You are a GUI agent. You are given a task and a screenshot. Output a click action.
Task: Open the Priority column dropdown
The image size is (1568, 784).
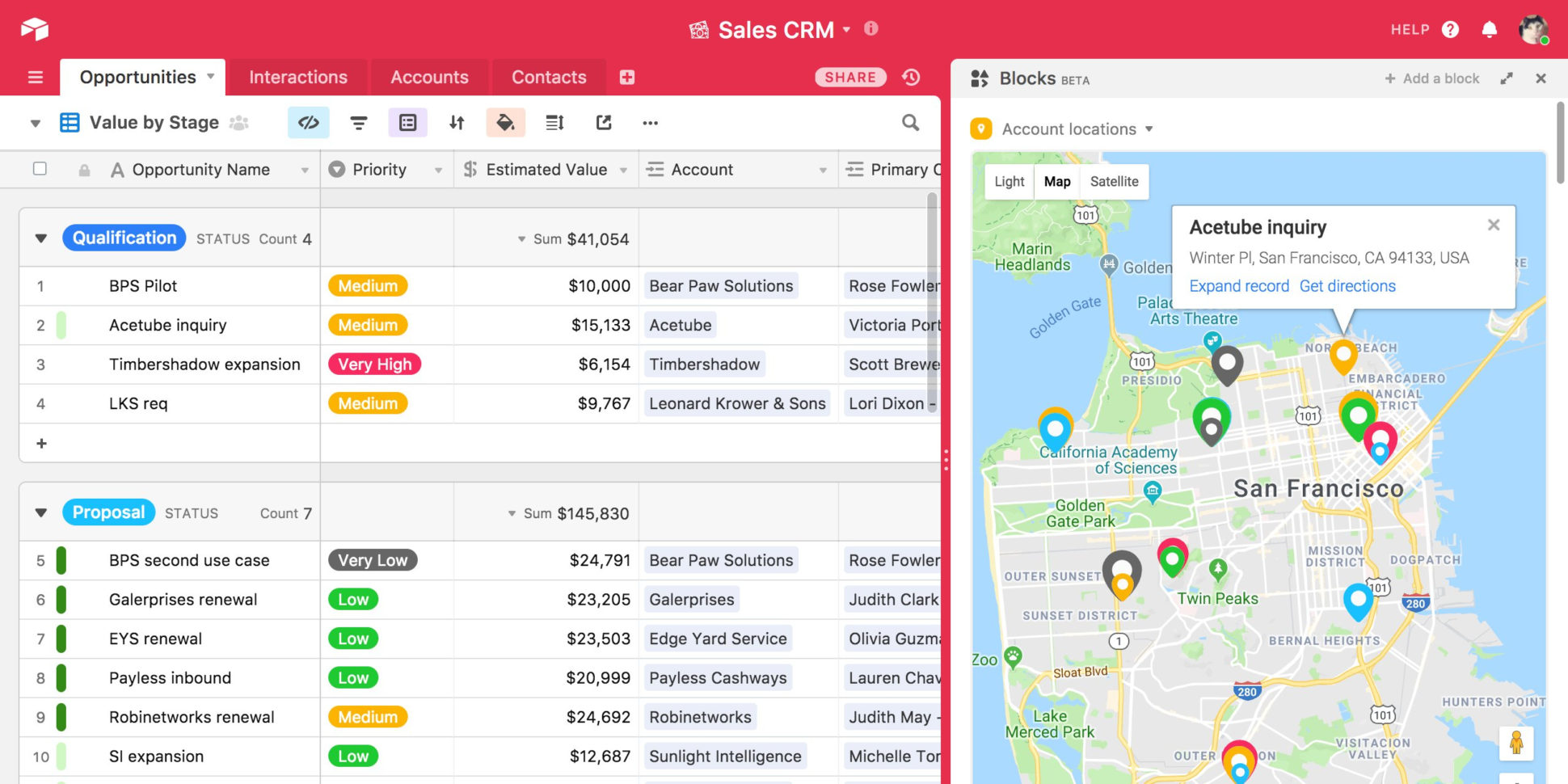439,170
